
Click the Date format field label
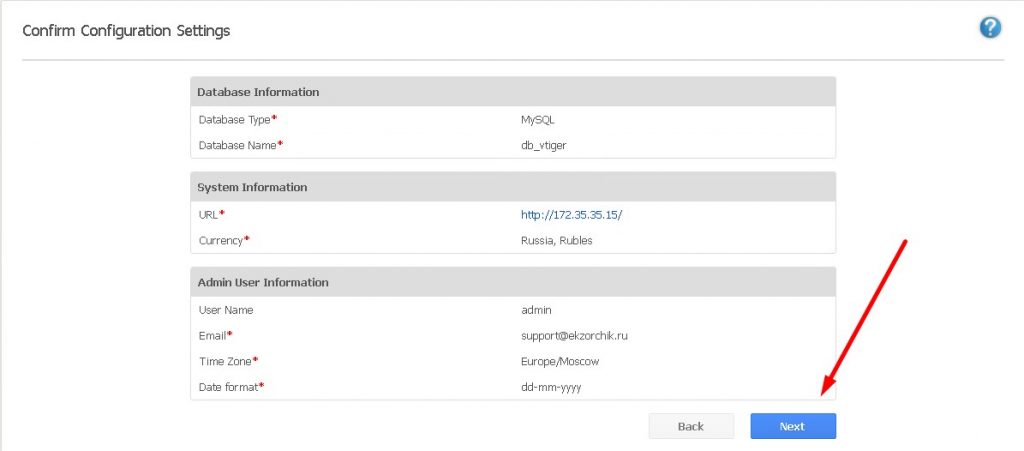tap(229, 387)
